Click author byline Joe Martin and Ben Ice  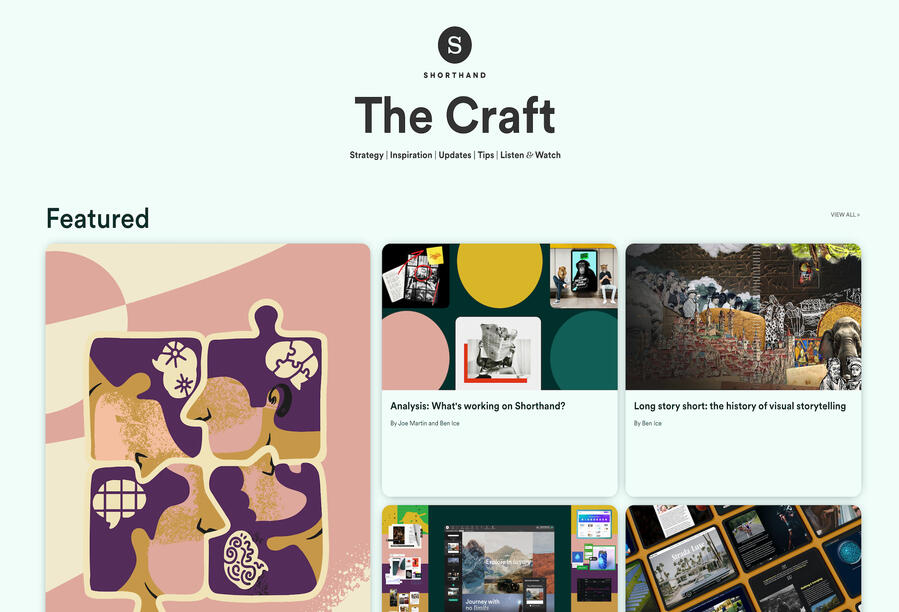425,423
